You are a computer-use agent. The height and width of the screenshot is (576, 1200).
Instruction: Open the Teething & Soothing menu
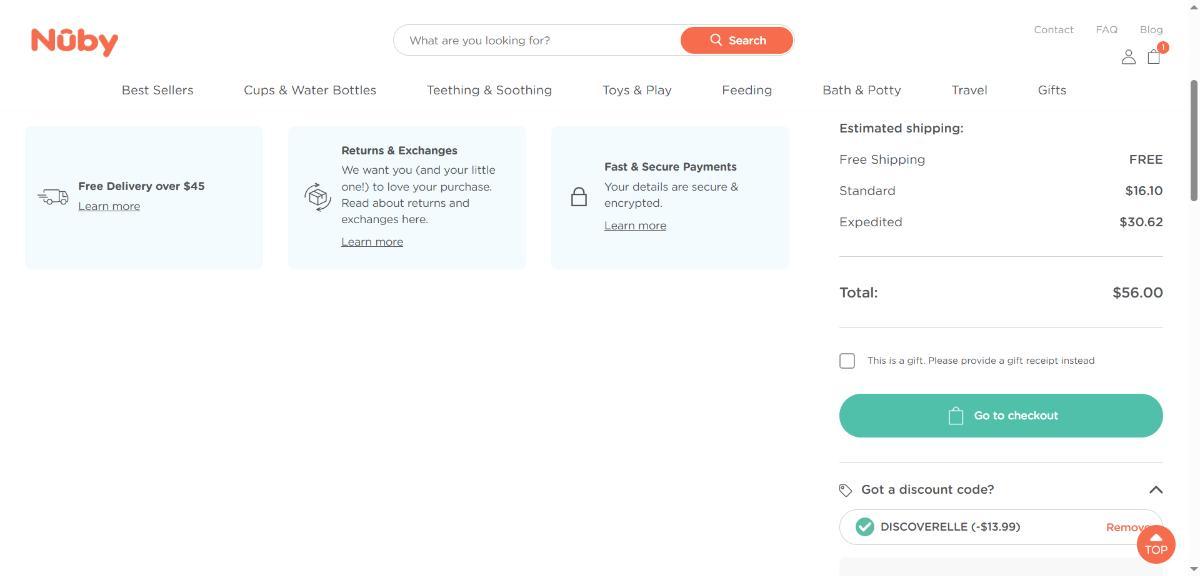[489, 90]
